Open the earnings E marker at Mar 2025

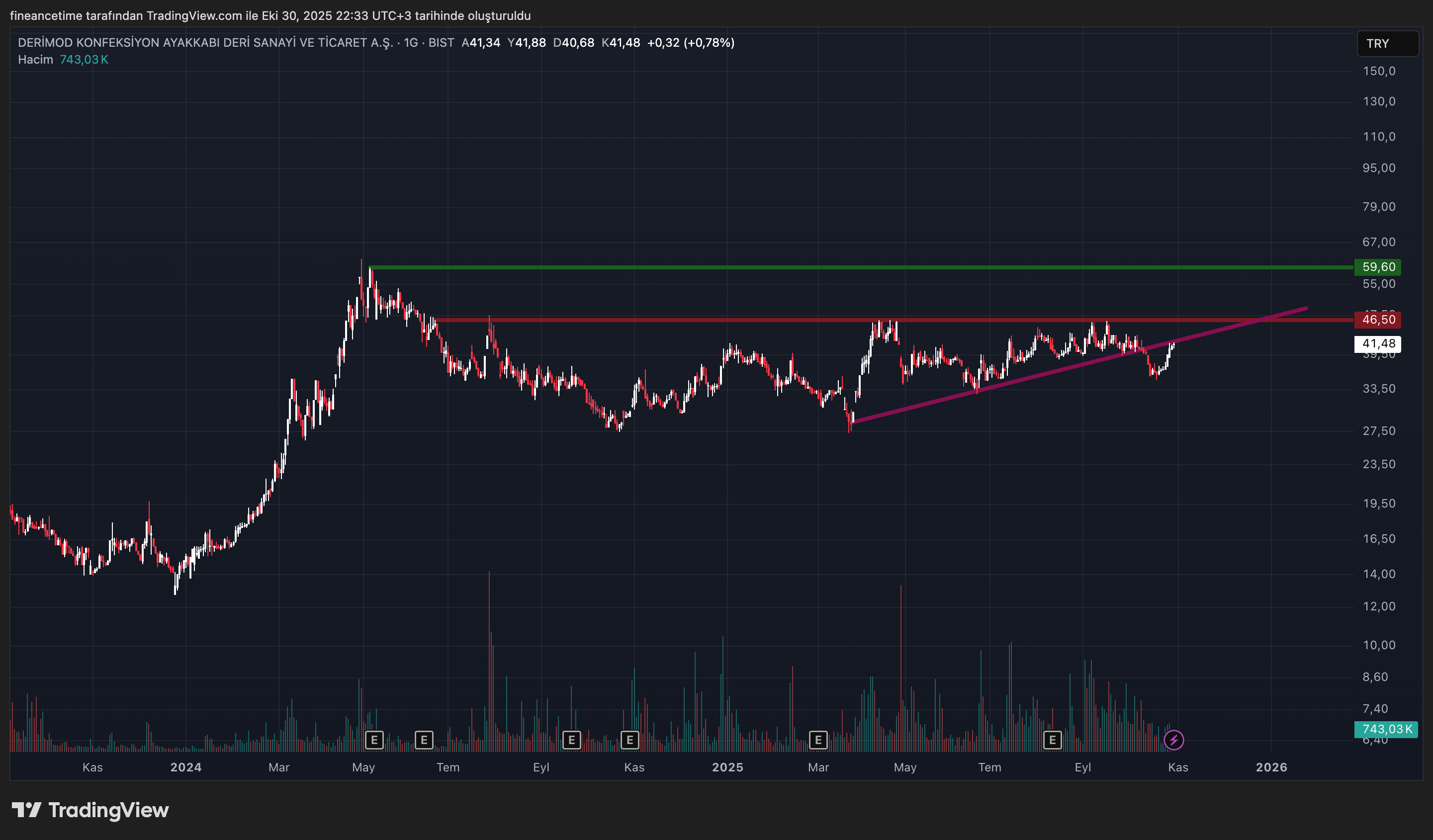tap(818, 740)
